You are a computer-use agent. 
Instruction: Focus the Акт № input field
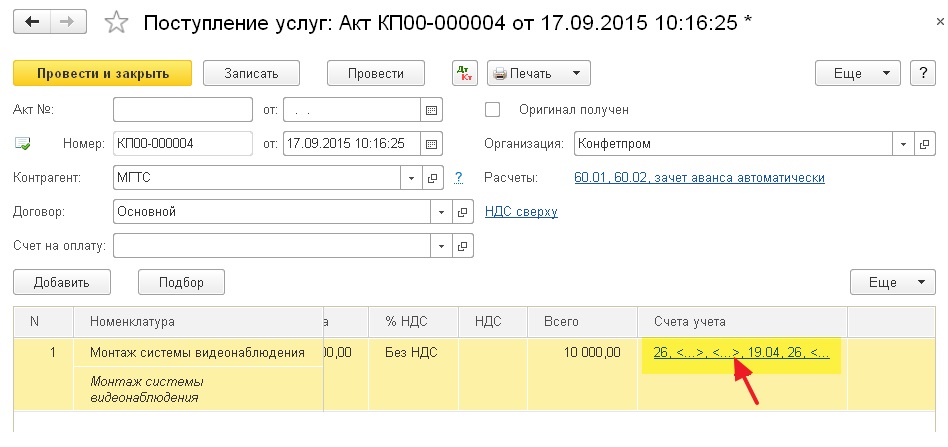[x=183, y=110]
